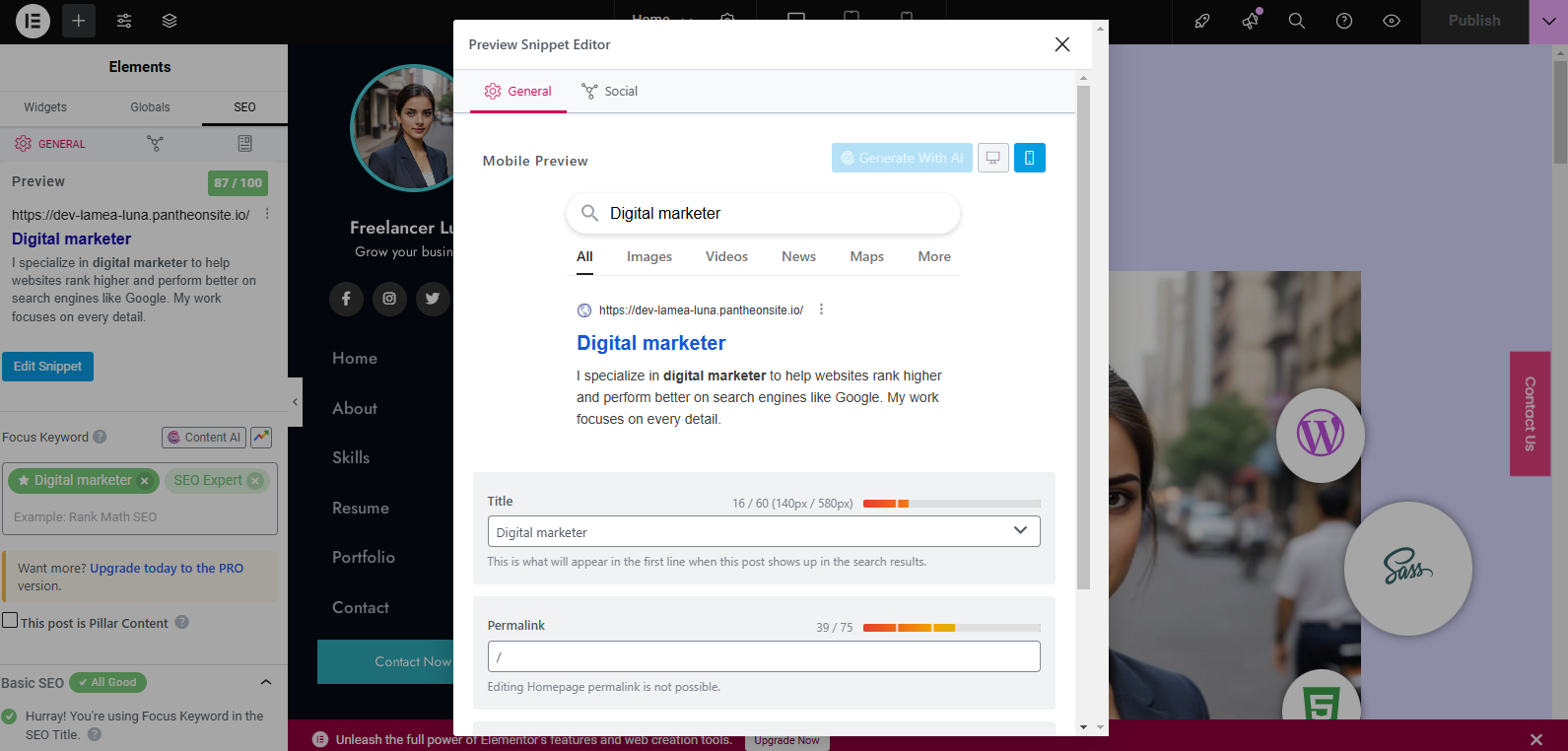Dismiss the Elementor upgrade banner
Image resolution: width=1568 pixels, height=751 pixels.
tap(1536, 739)
